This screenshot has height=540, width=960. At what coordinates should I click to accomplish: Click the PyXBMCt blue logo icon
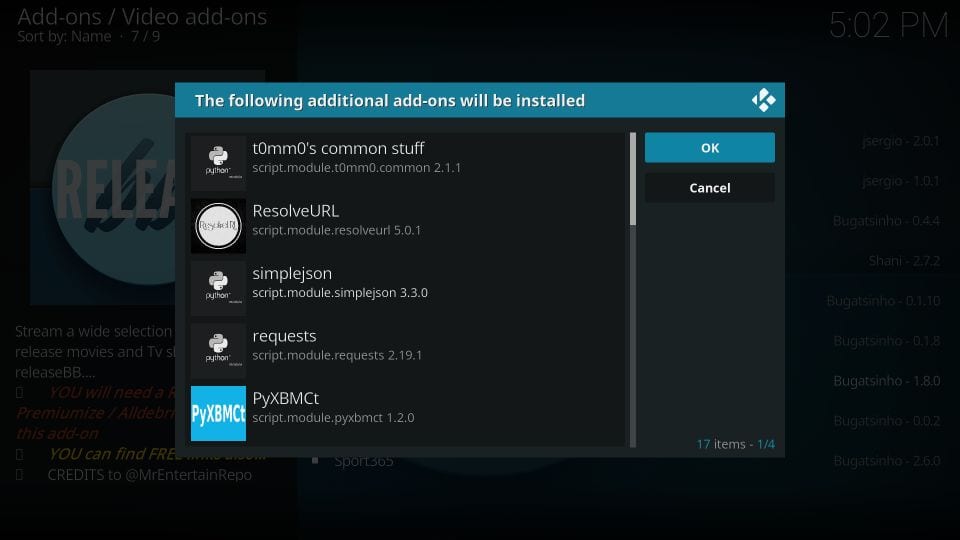coord(218,413)
